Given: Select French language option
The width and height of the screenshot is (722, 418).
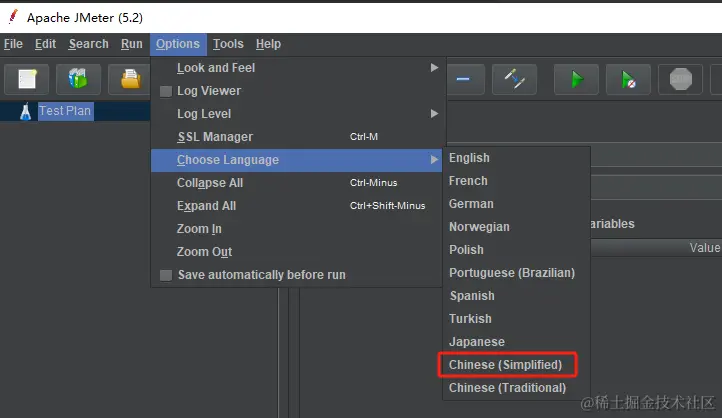Looking at the screenshot, I should [x=516, y=181].
